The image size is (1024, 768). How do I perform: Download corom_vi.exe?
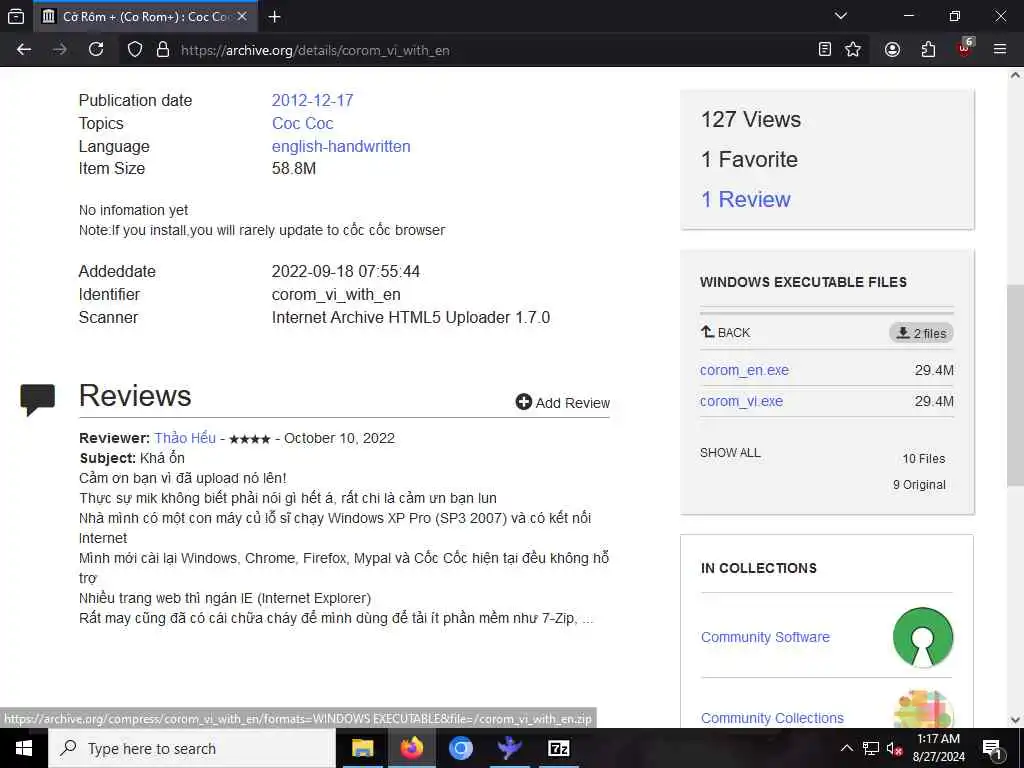point(741,401)
